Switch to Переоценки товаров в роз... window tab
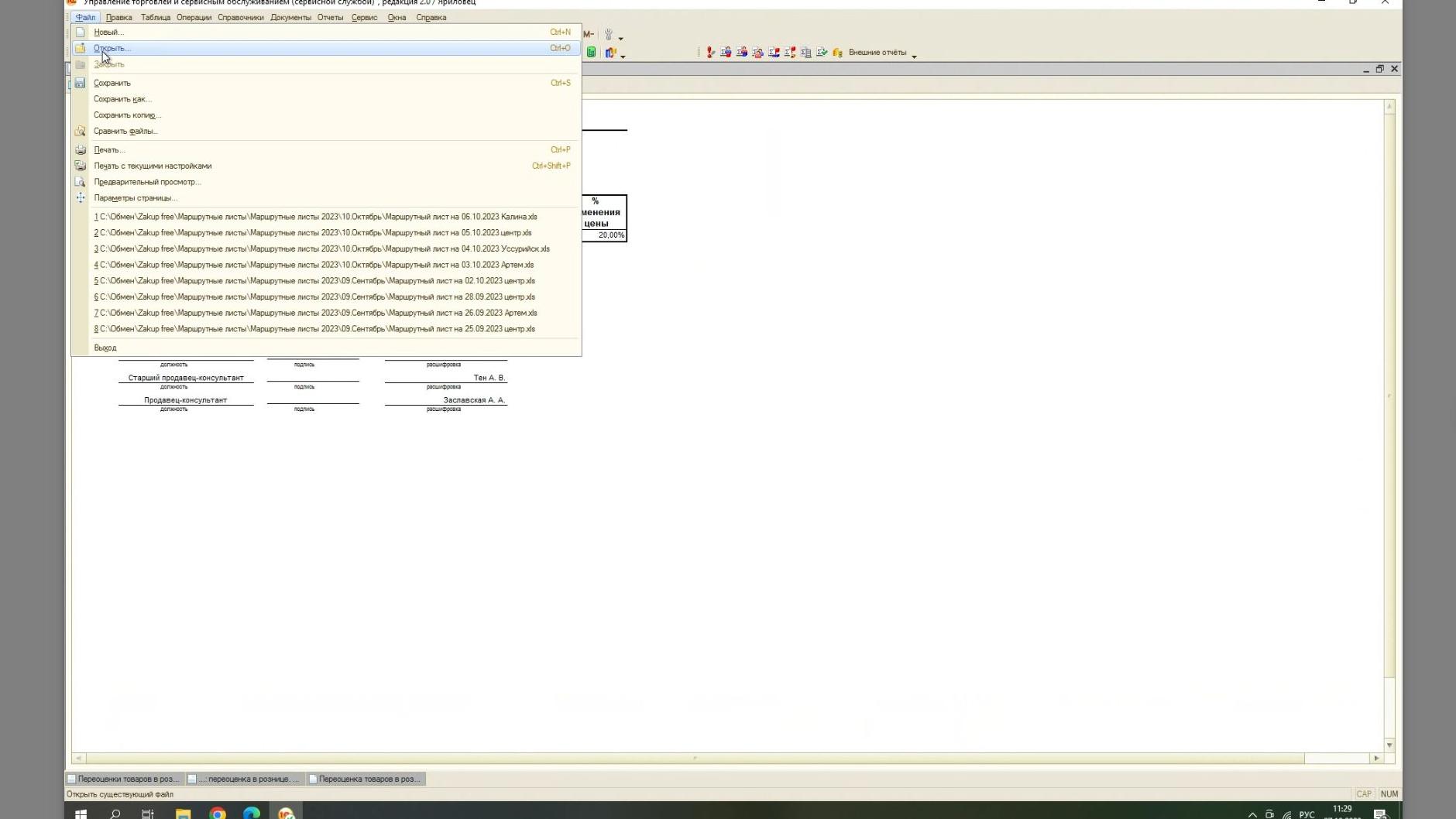1456x819 pixels. pyautogui.click(x=124, y=779)
